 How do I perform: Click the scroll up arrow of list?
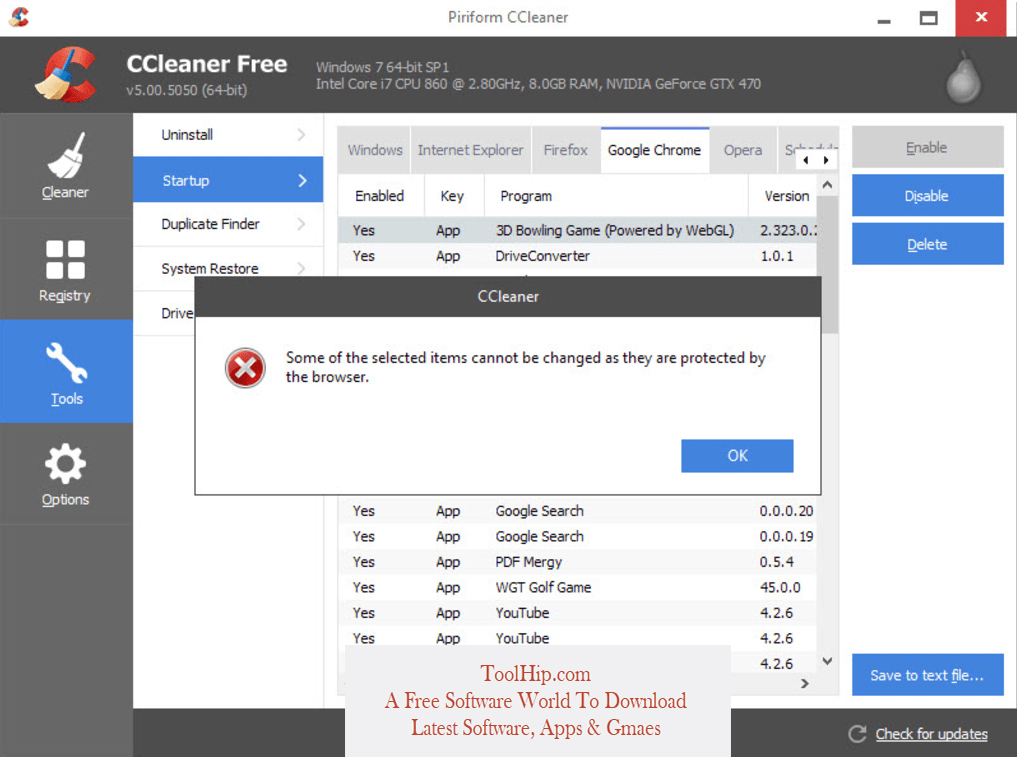coord(827,185)
